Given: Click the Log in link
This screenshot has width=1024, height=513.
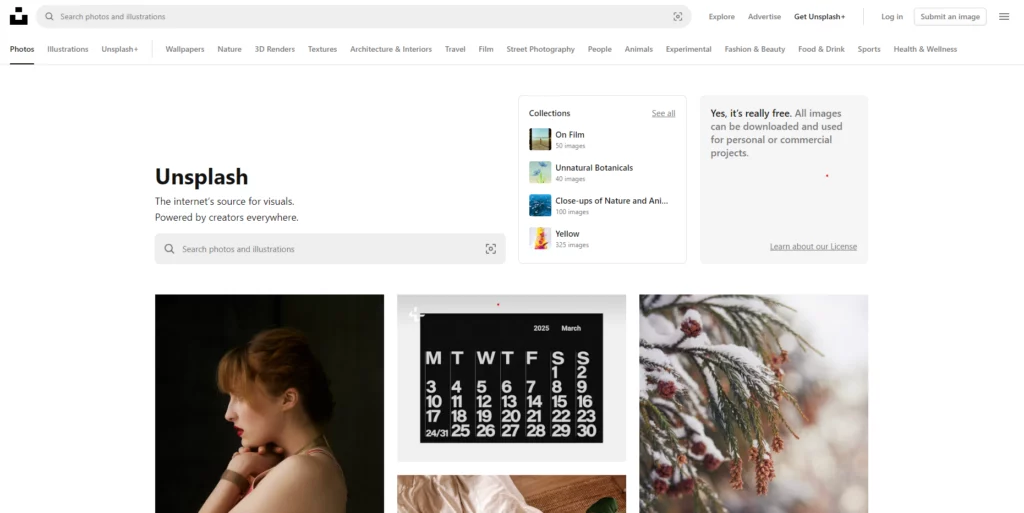Looking at the screenshot, I should click(x=892, y=17).
